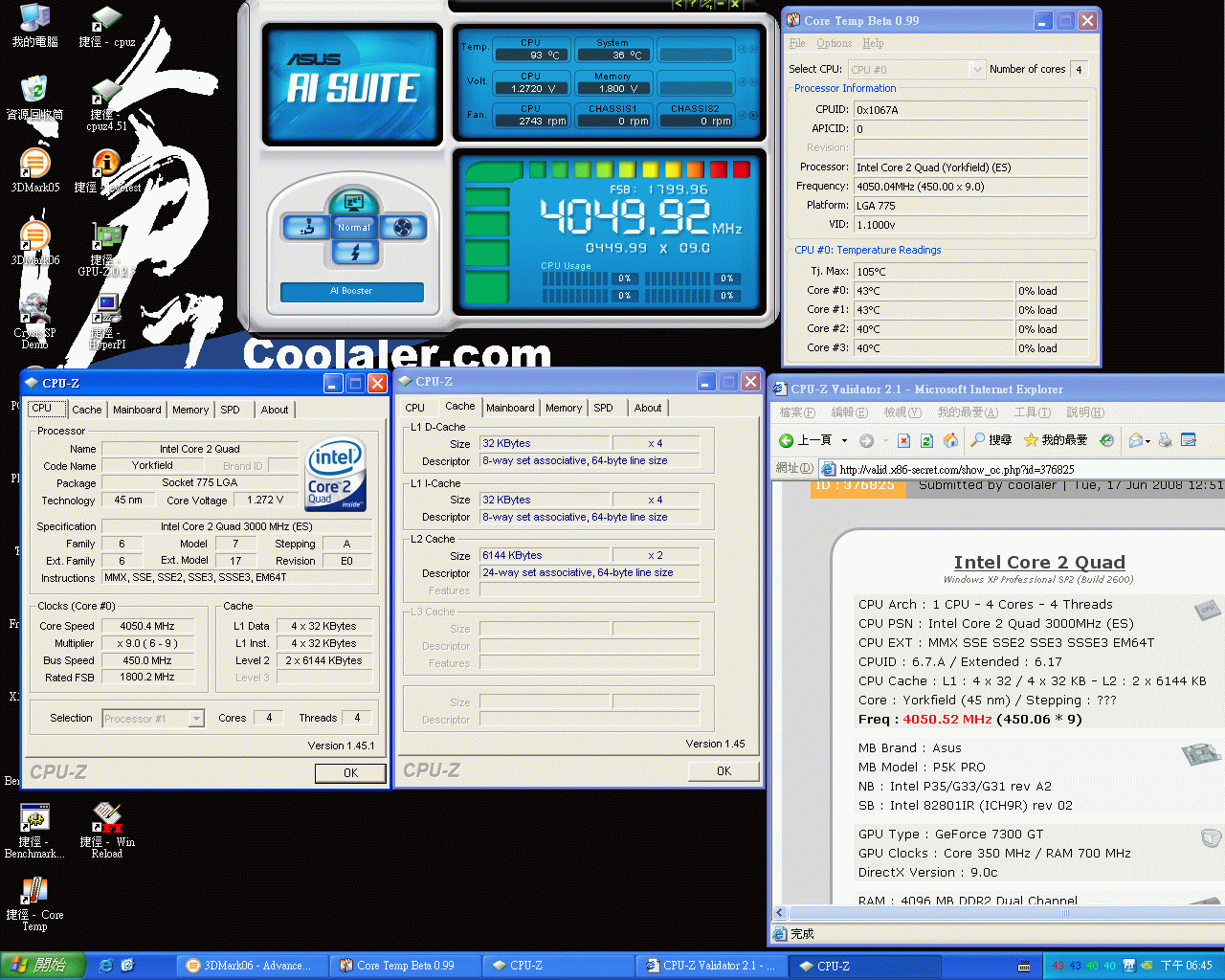
Task: Select the Win Reload shortcut icon
Action: (x=107, y=831)
